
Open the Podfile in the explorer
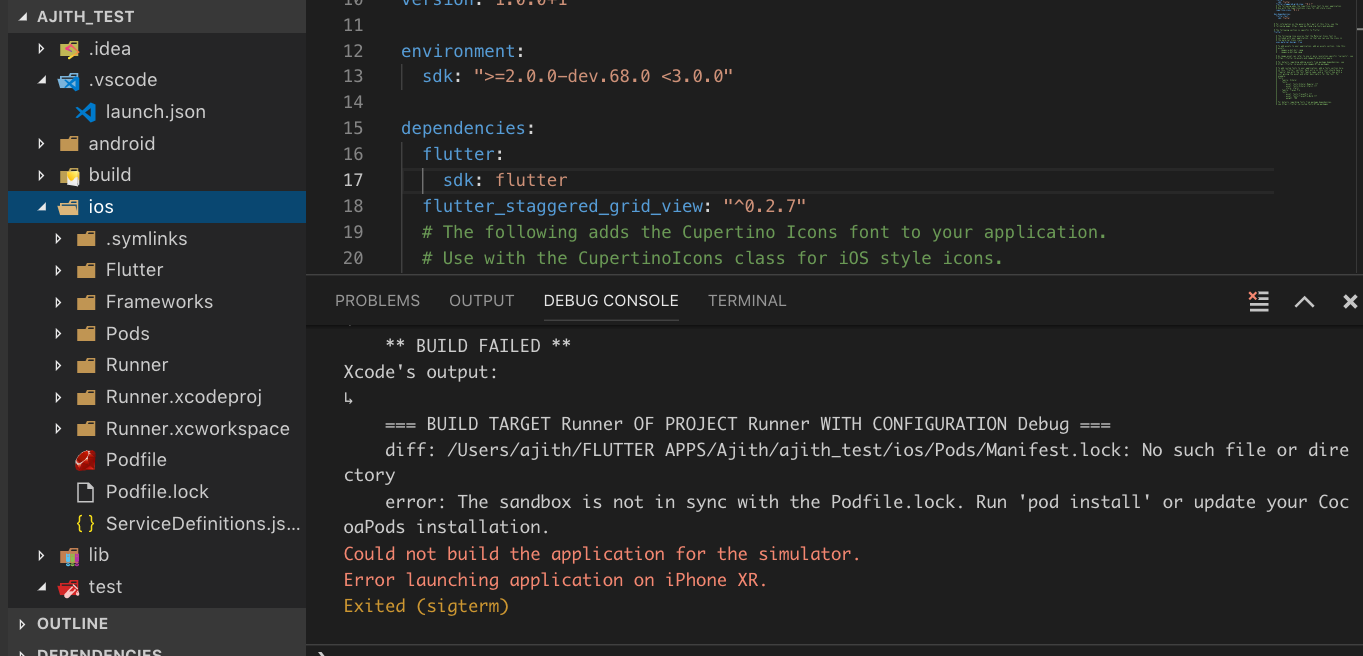(136, 460)
